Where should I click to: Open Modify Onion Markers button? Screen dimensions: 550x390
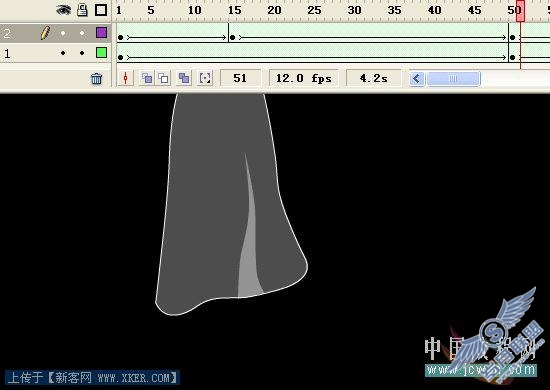coord(205,78)
